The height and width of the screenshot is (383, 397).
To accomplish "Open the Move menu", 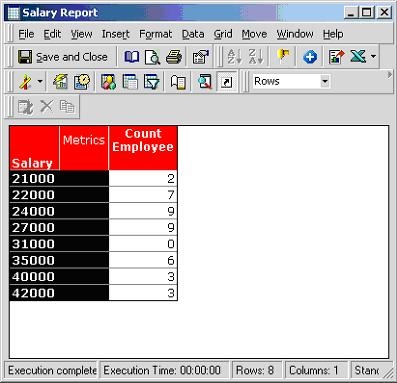I will coord(254,34).
